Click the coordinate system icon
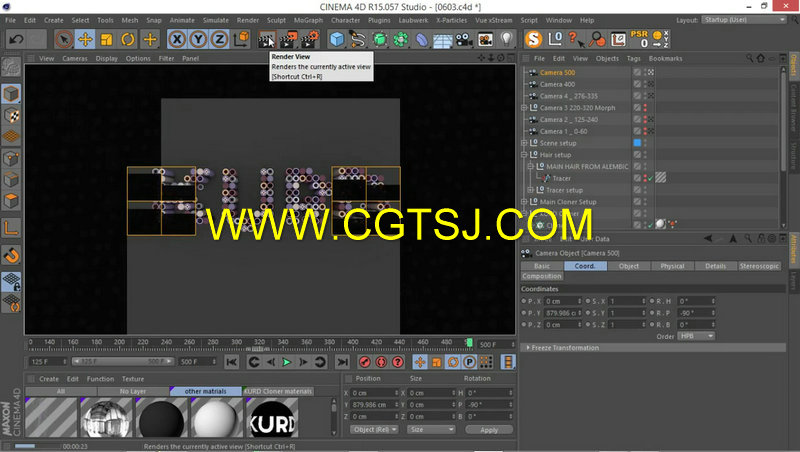 point(241,39)
